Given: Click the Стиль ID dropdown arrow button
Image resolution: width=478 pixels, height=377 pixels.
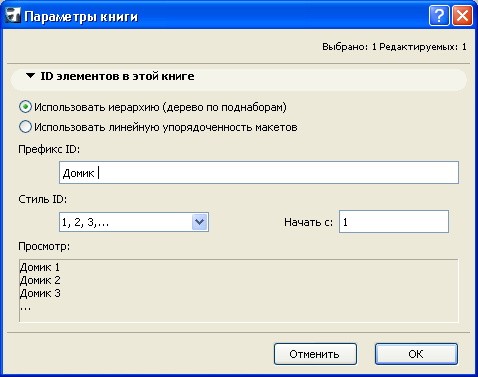Looking at the screenshot, I should 200,222.
